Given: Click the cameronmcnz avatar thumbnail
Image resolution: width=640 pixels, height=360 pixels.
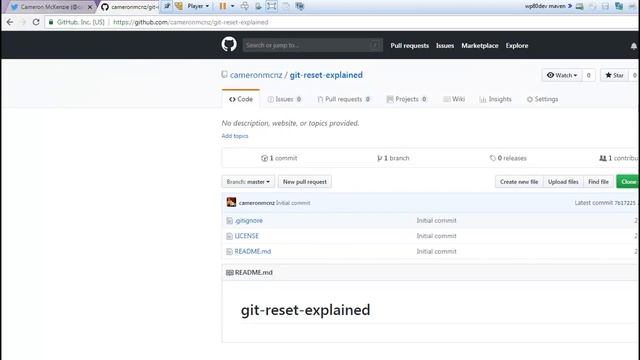Looking at the screenshot, I should tap(231, 202).
